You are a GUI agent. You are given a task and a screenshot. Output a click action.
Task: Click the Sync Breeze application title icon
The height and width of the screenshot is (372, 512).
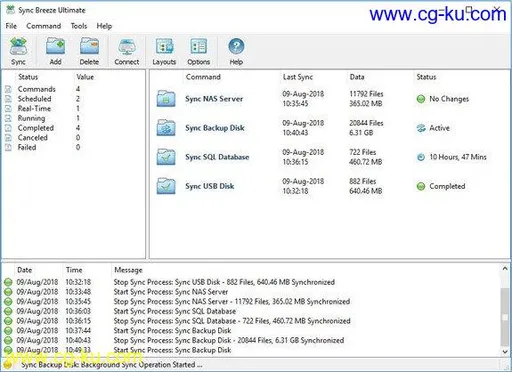coord(10,10)
